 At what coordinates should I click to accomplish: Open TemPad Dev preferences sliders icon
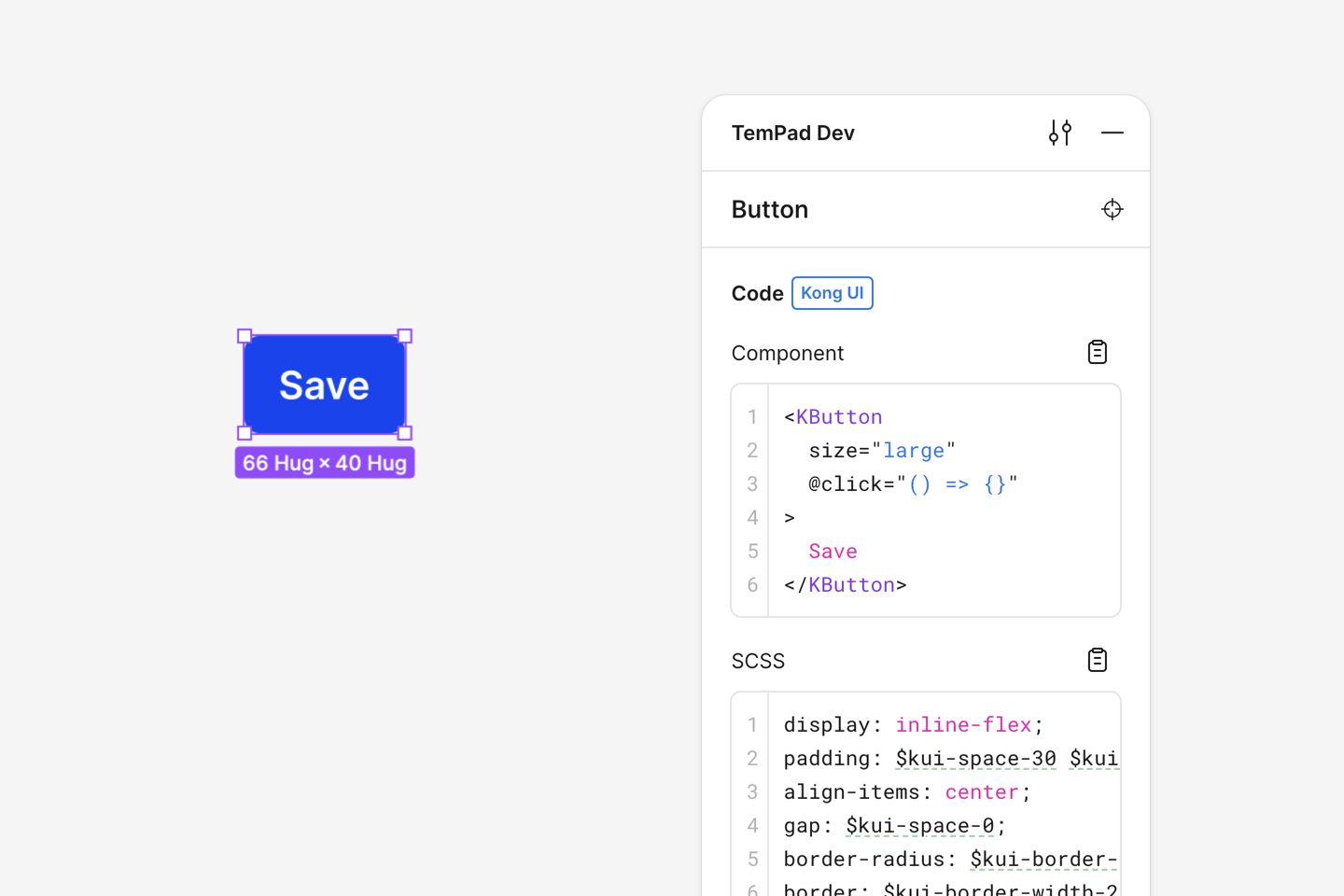1060,133
